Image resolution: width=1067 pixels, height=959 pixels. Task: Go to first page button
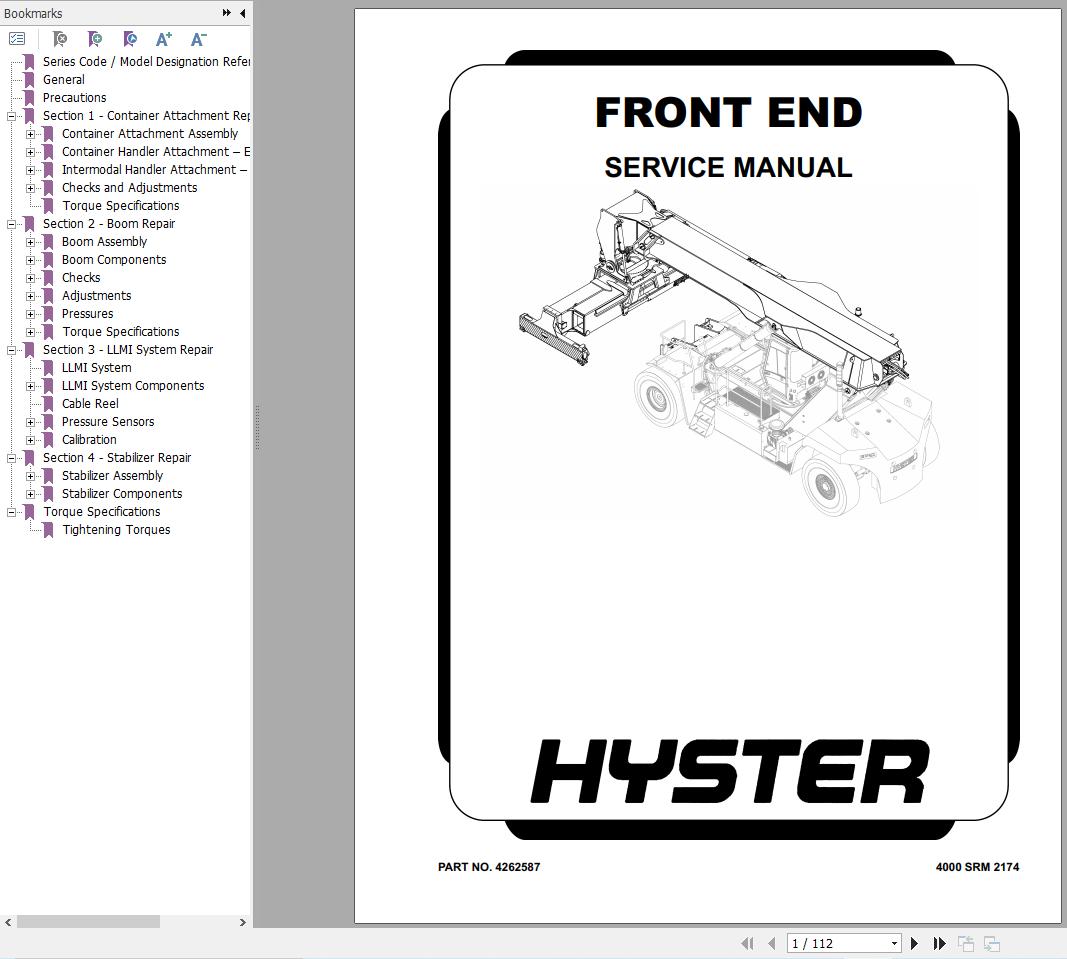click(x=747, y=943)
